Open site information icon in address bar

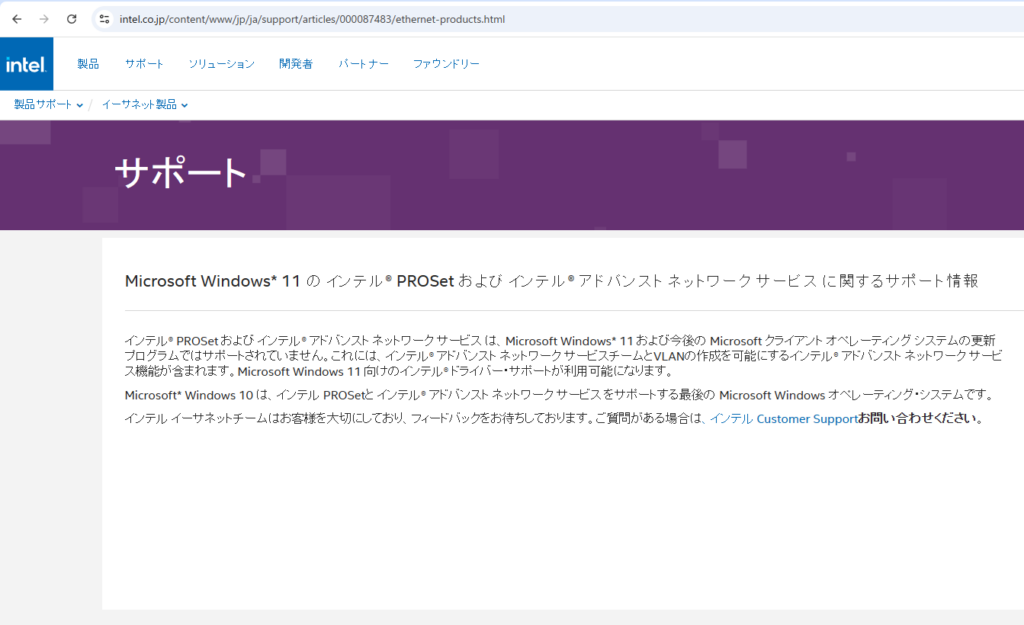104,19
